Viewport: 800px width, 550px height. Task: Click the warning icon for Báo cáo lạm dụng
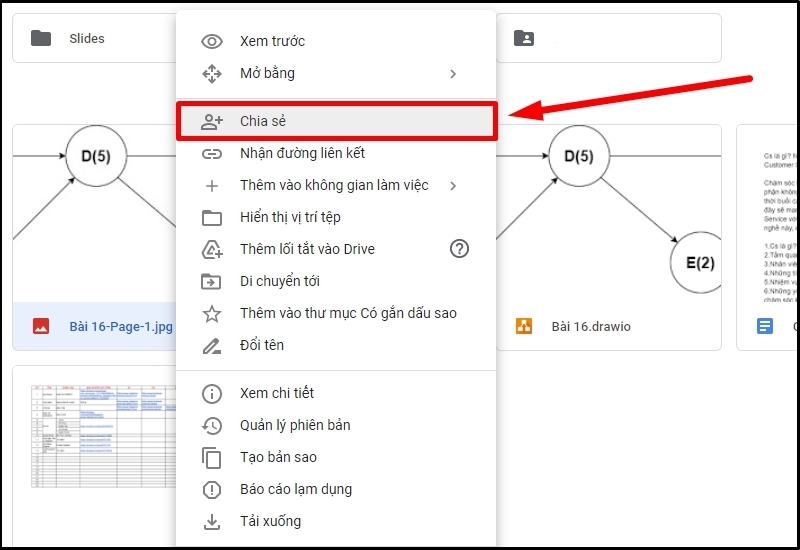tap(212, 490)
